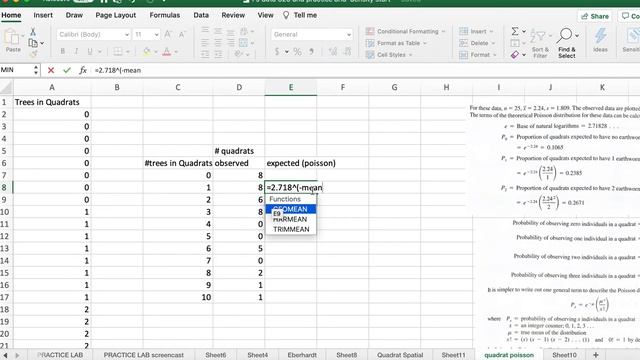The image size is (640, 360).
Task: Open the Format cells dropdown
Action: pyautogui.click(x=478, y=55)
